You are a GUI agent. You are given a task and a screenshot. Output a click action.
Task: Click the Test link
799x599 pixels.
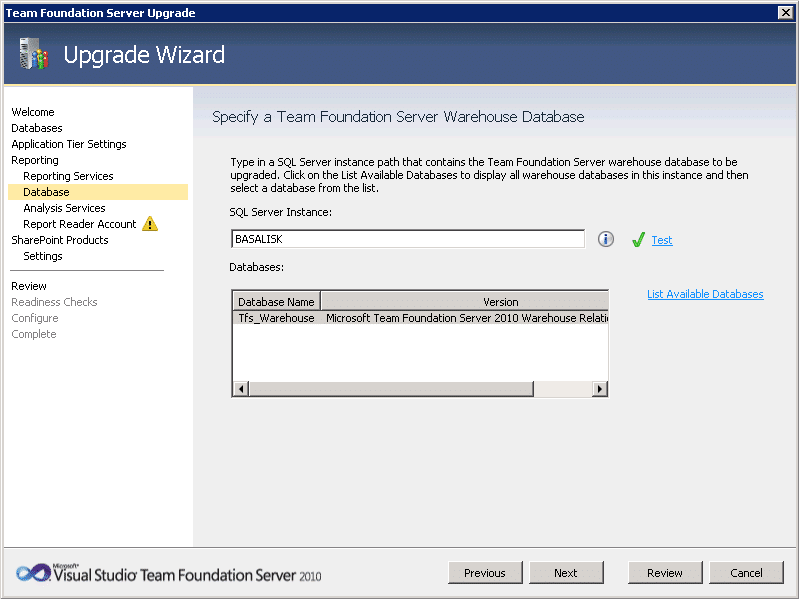(662, 240)
